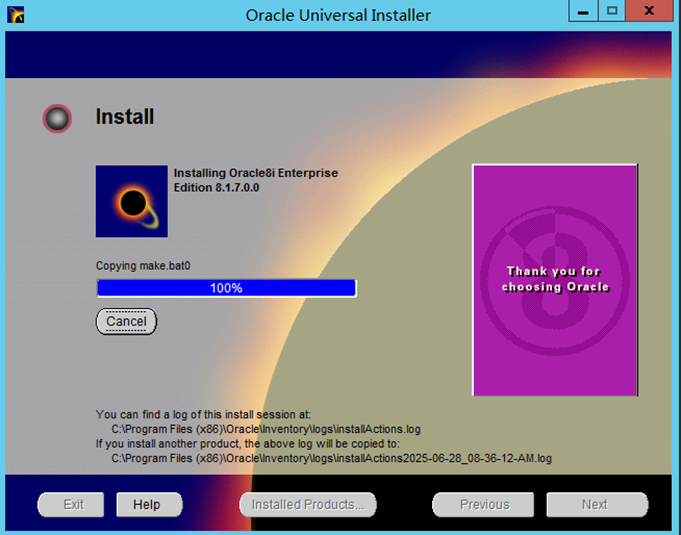
Task: Open Installed Products list
Action: click(307, 505)
